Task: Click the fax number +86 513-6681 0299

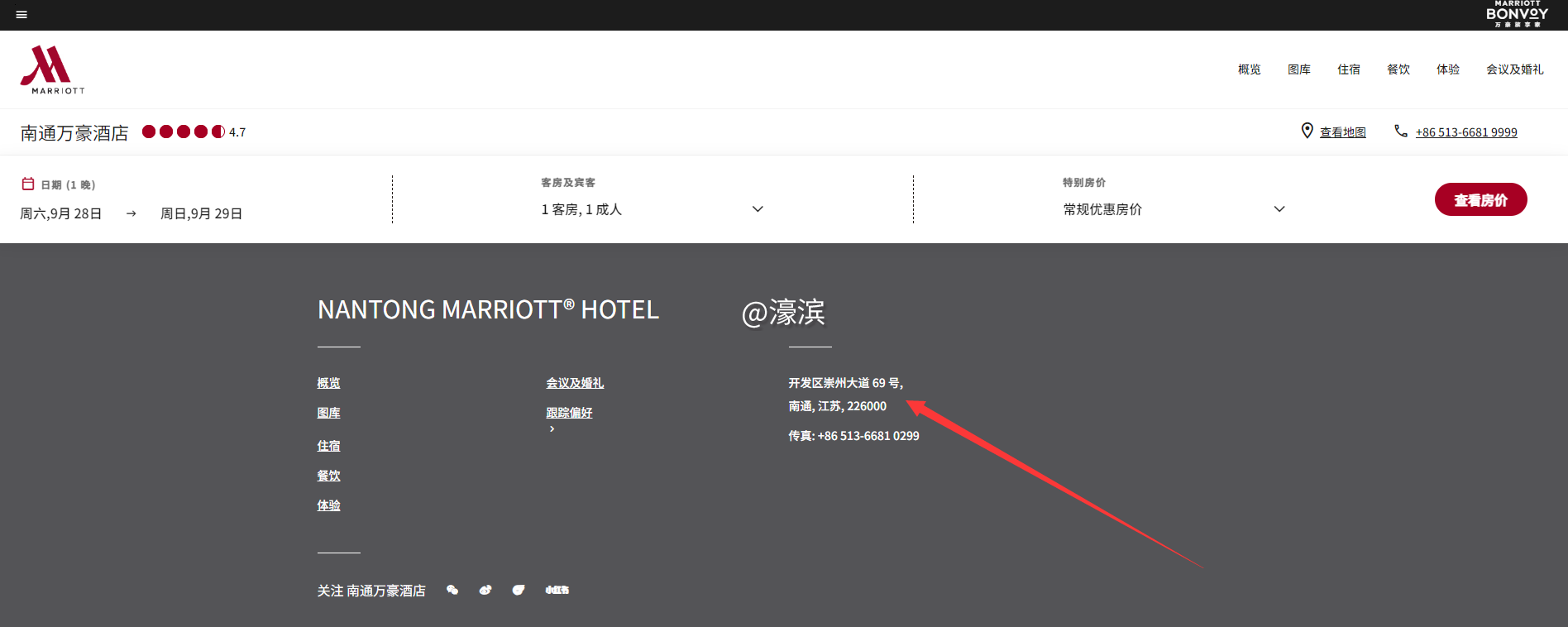Action: click(868, 436)
